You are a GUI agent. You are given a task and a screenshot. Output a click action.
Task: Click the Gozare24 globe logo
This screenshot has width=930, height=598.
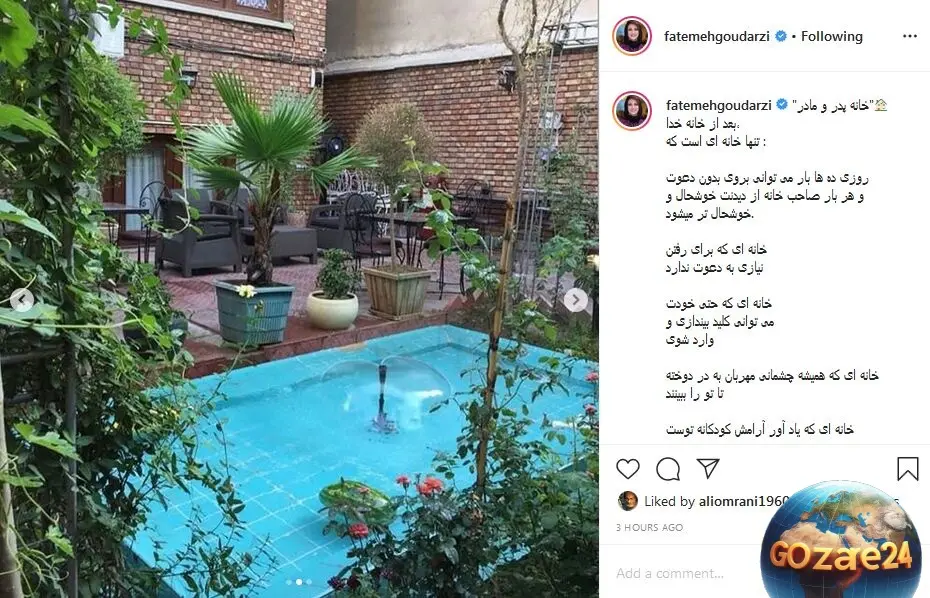(840, 540)
